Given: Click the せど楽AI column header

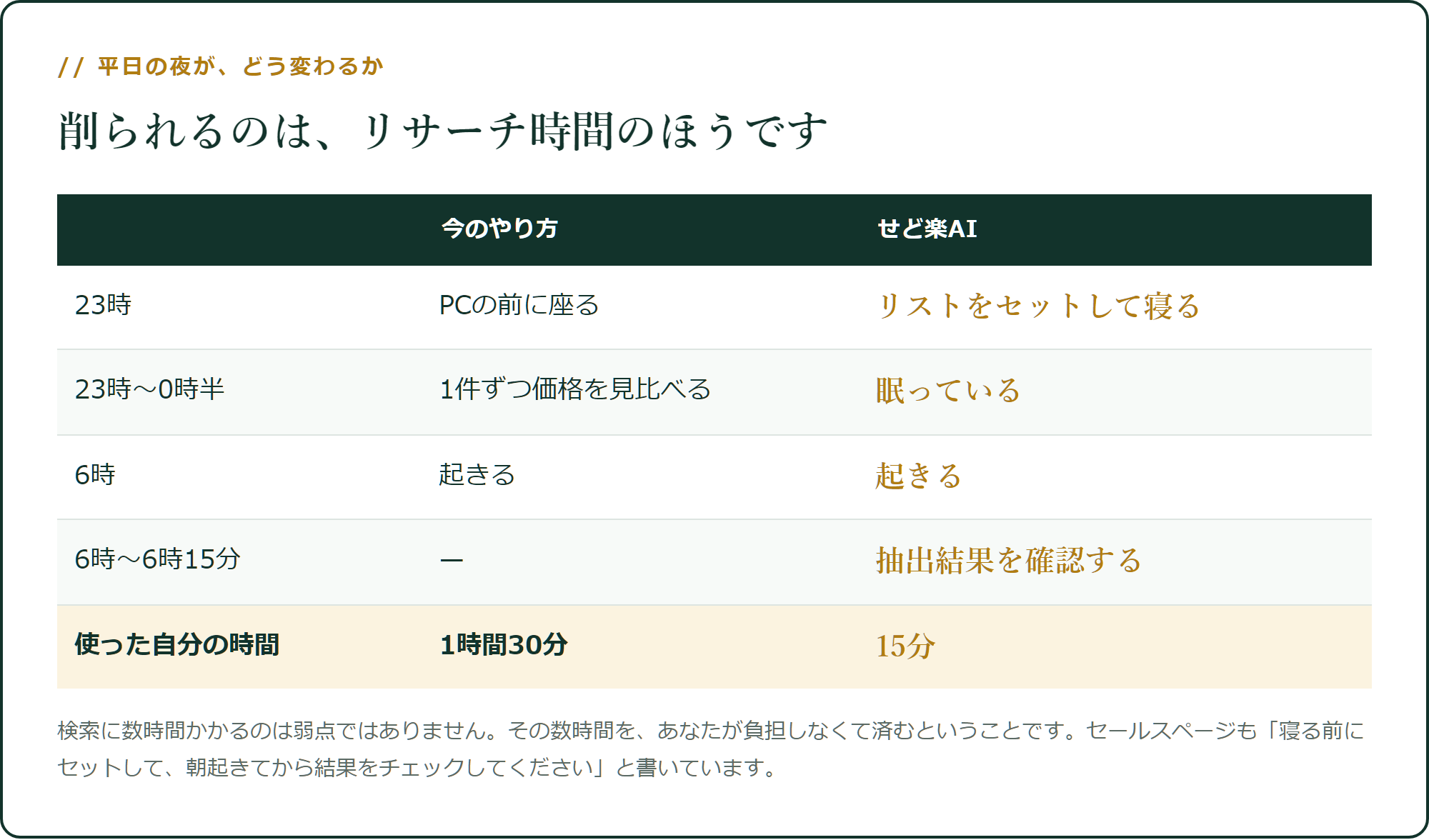Looking at the screenshot, I should (927, 229).
